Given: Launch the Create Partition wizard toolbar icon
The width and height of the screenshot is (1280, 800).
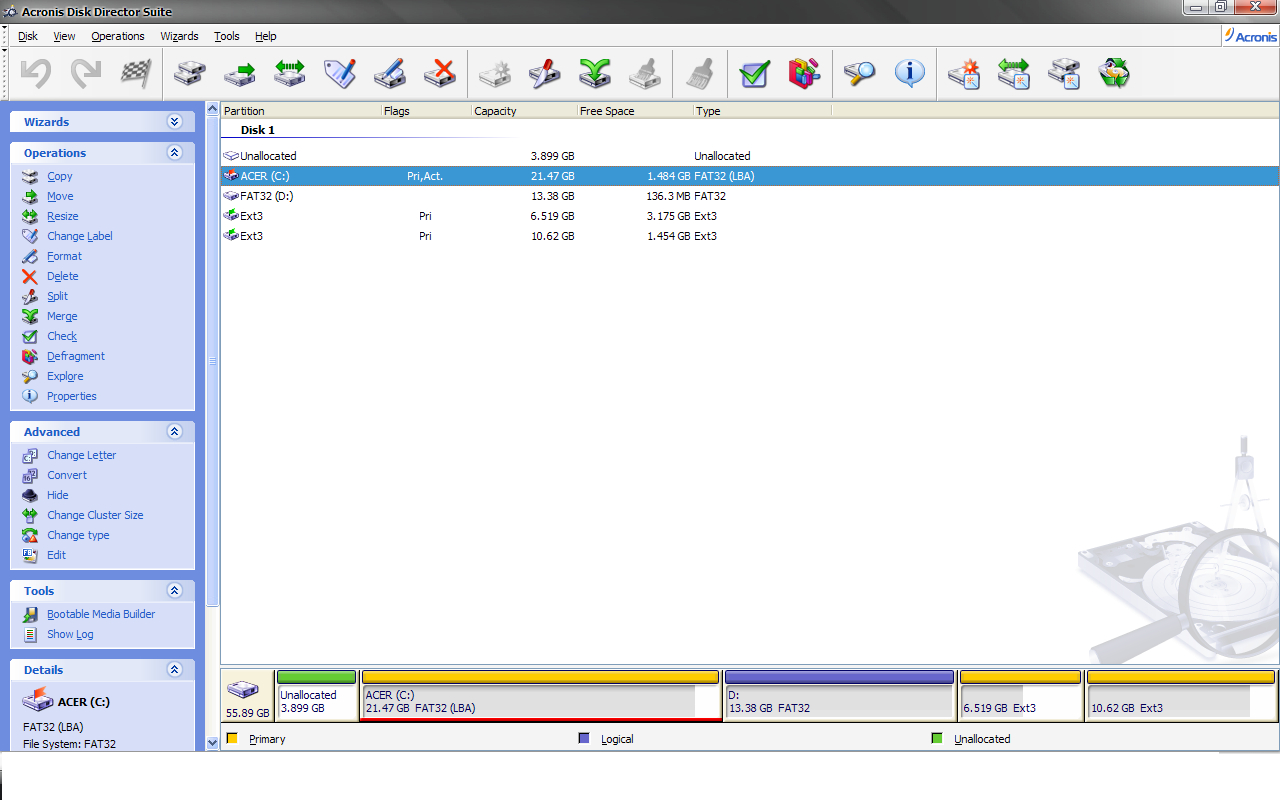Looking at the screenshot, I should click(964, 73).
